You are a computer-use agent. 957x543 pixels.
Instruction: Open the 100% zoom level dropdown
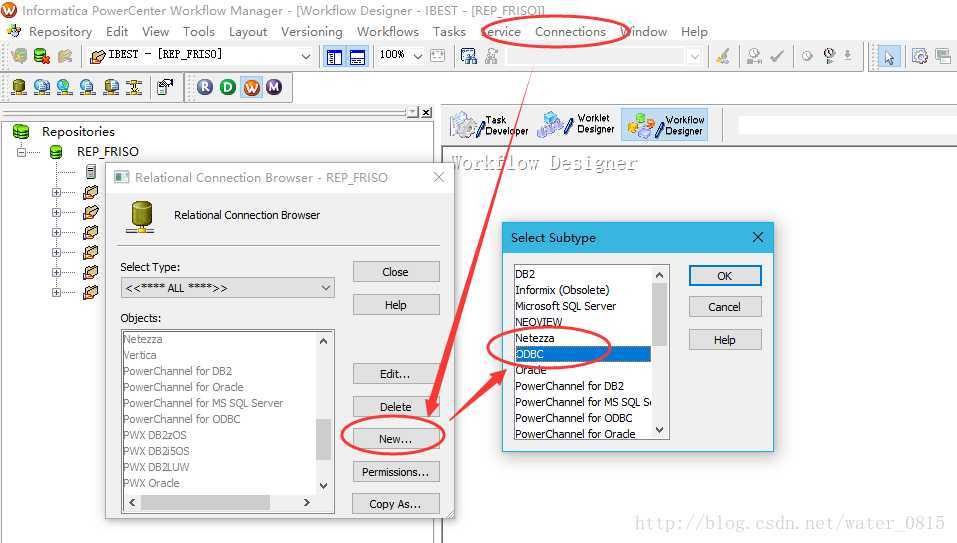click(x=417, y=56)
